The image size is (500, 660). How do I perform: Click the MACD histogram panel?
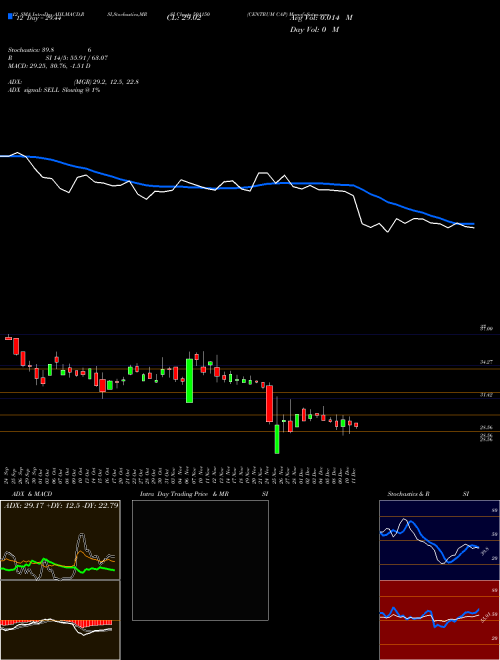(60, 620)
